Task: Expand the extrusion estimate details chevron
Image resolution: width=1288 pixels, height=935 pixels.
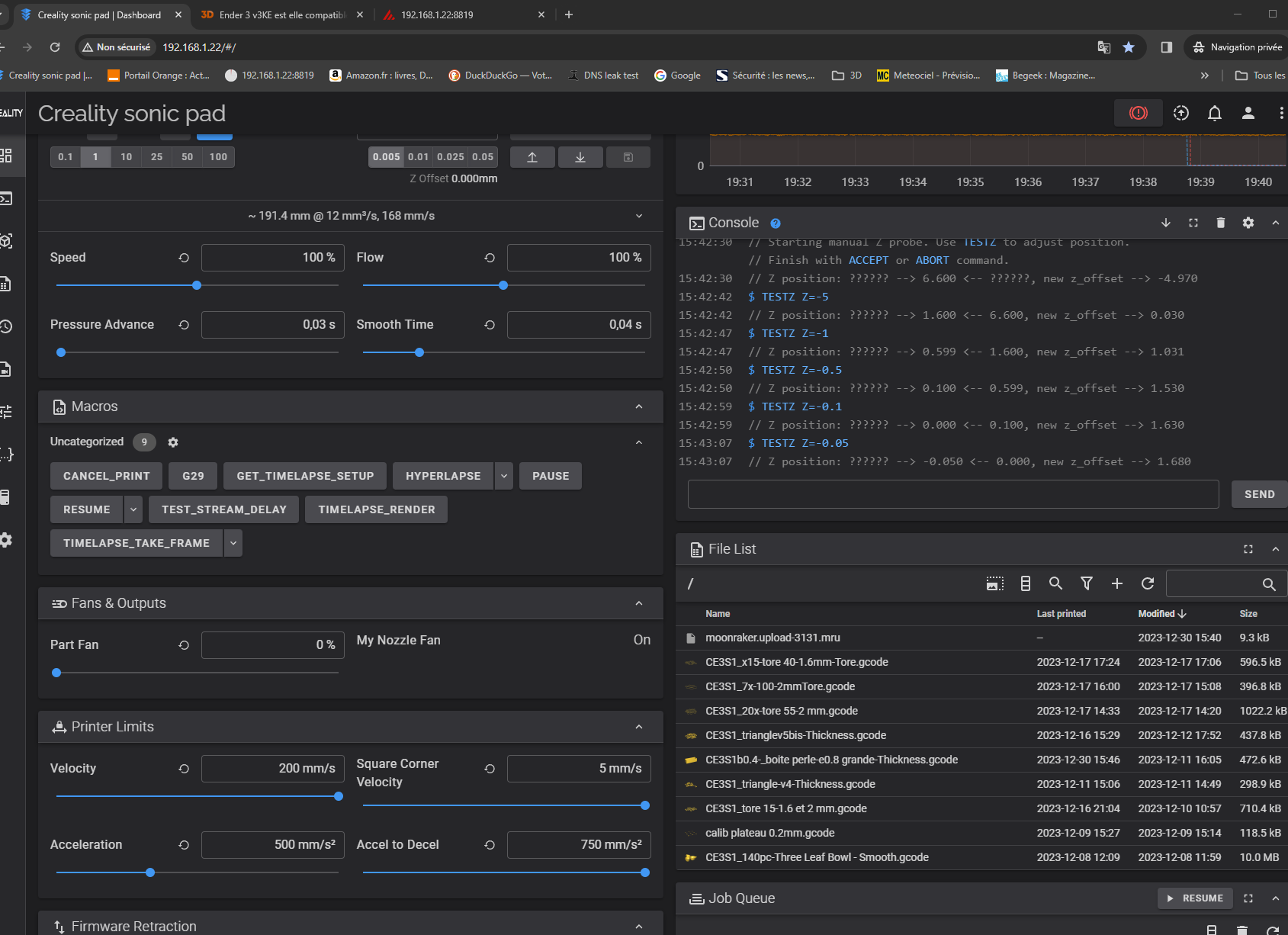Action: click(x=639, y=216)
